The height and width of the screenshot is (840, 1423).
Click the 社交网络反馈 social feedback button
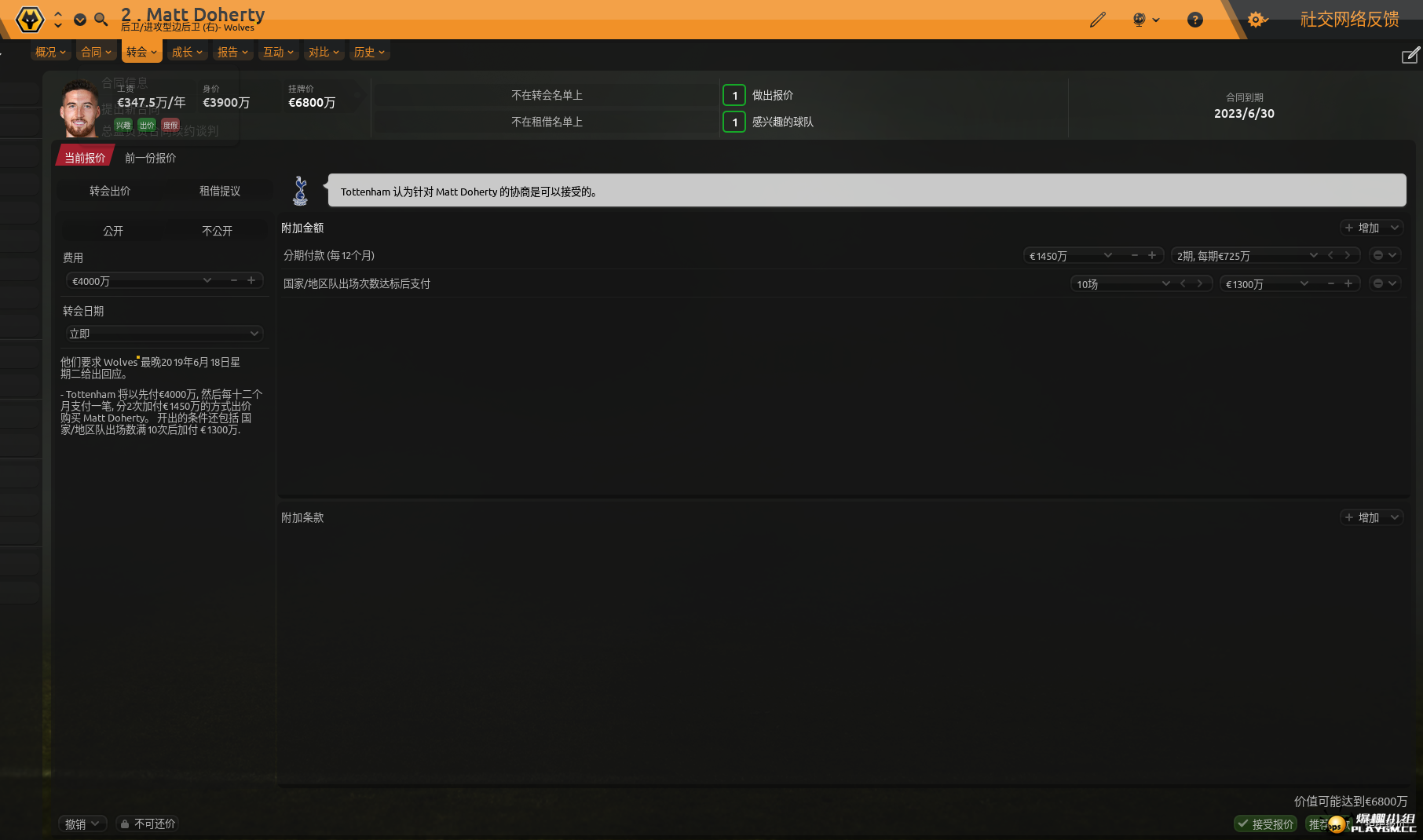[1349, 20]
